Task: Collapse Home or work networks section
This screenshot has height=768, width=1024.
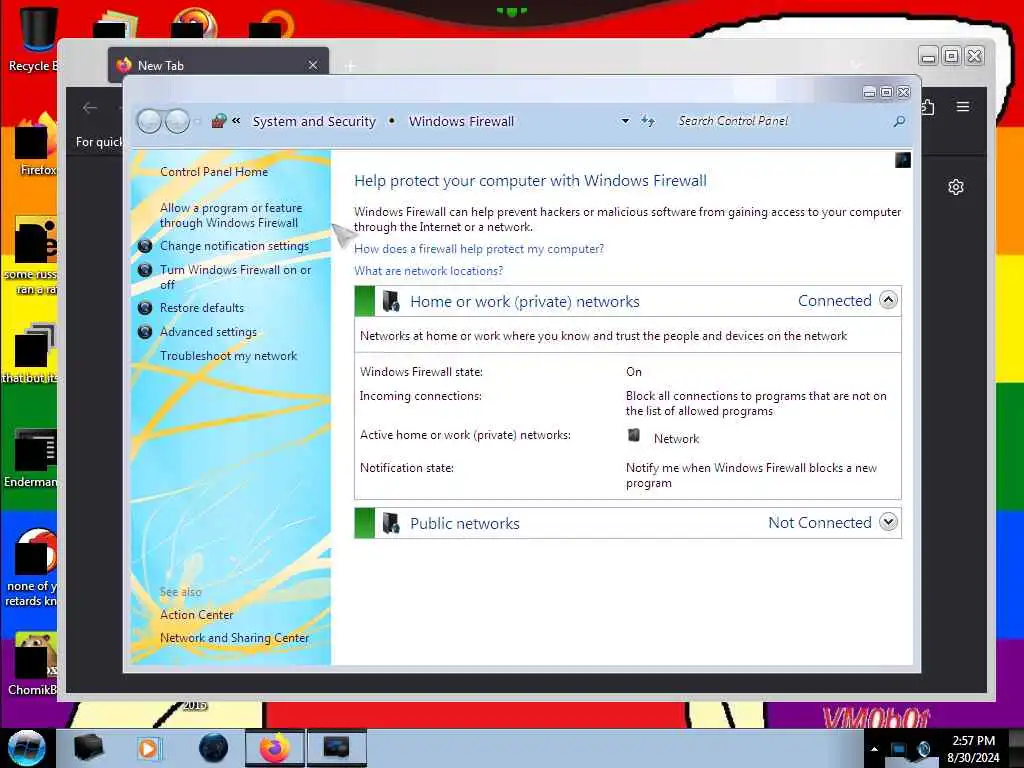Action: pyautogui.click(x=888, y=300)
